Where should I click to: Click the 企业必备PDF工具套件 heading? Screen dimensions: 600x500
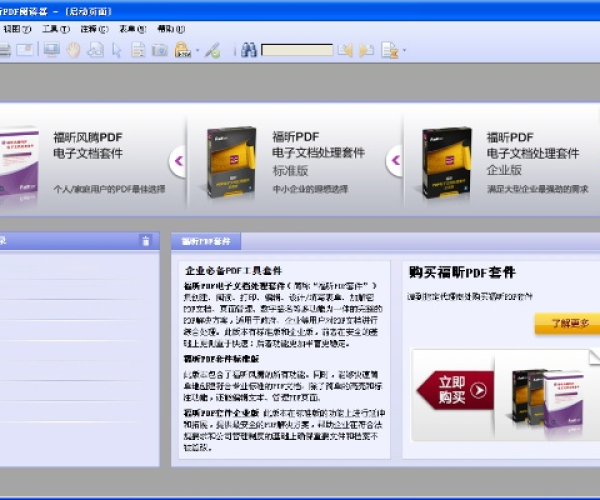tap(233, 271)
